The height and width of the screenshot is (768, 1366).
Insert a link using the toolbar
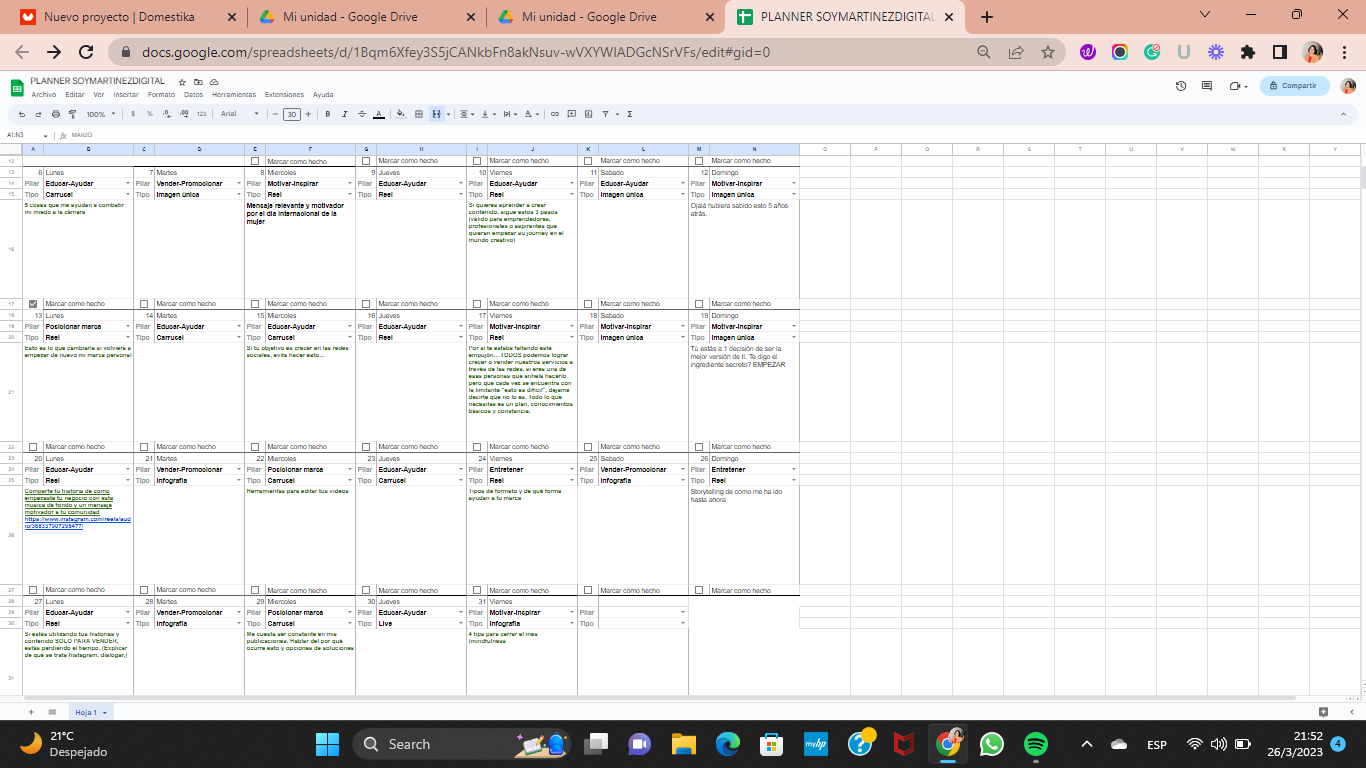[x=555, y=114]
